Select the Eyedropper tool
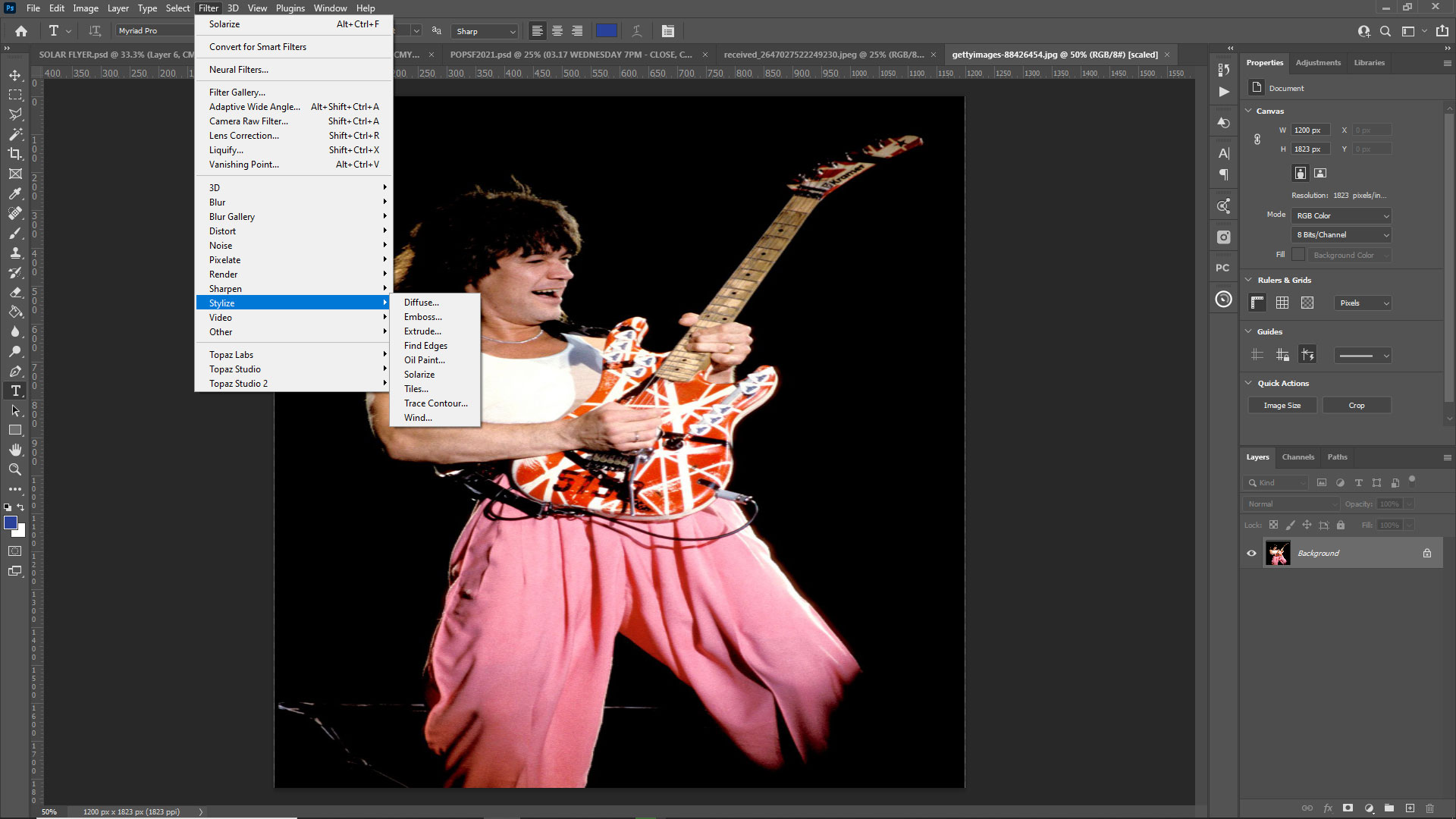This screenshot has height=819, width=1456. [x=15, y=193]
